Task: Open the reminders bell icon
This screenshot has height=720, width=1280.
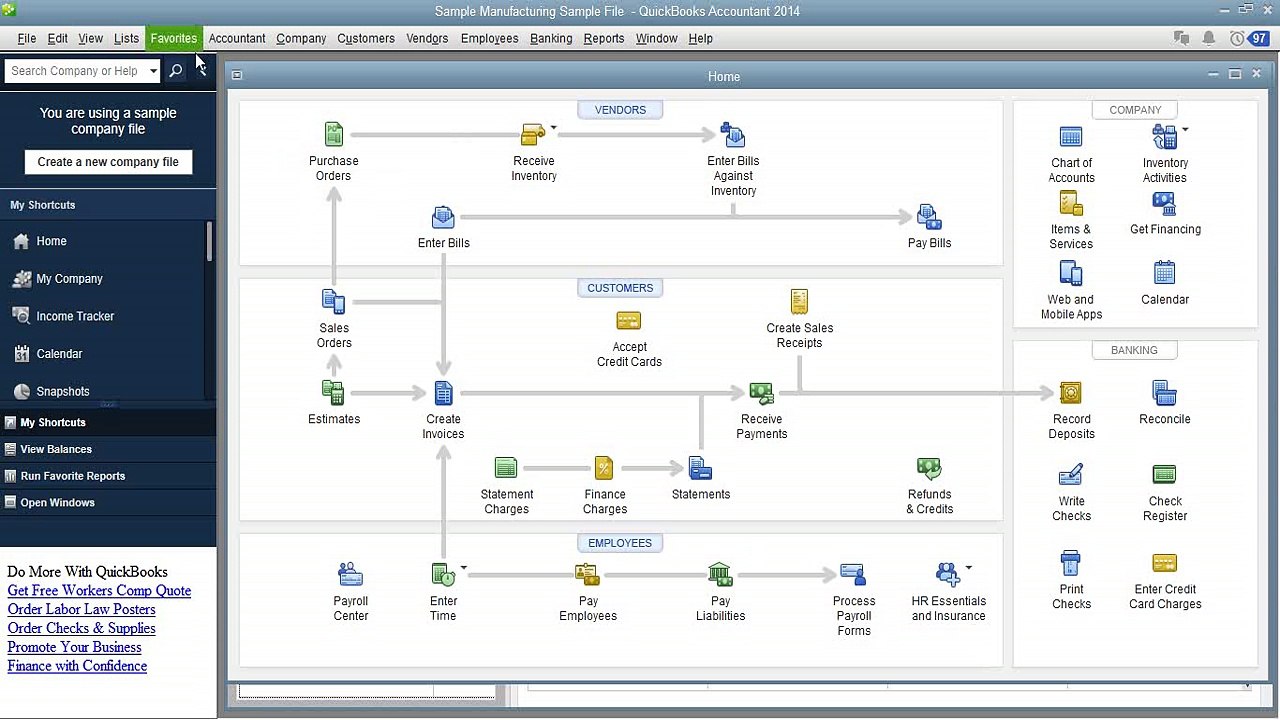Action: click(x=1209, y=38)
